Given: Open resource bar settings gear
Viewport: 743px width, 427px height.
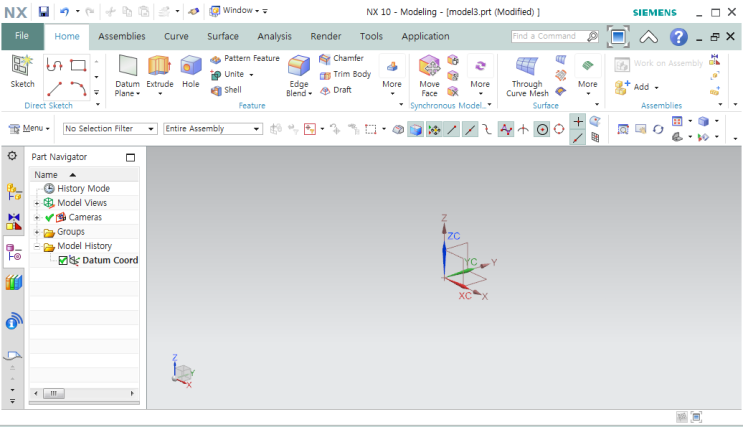Looking at the screenshot, I should click(x=12, y=156).
